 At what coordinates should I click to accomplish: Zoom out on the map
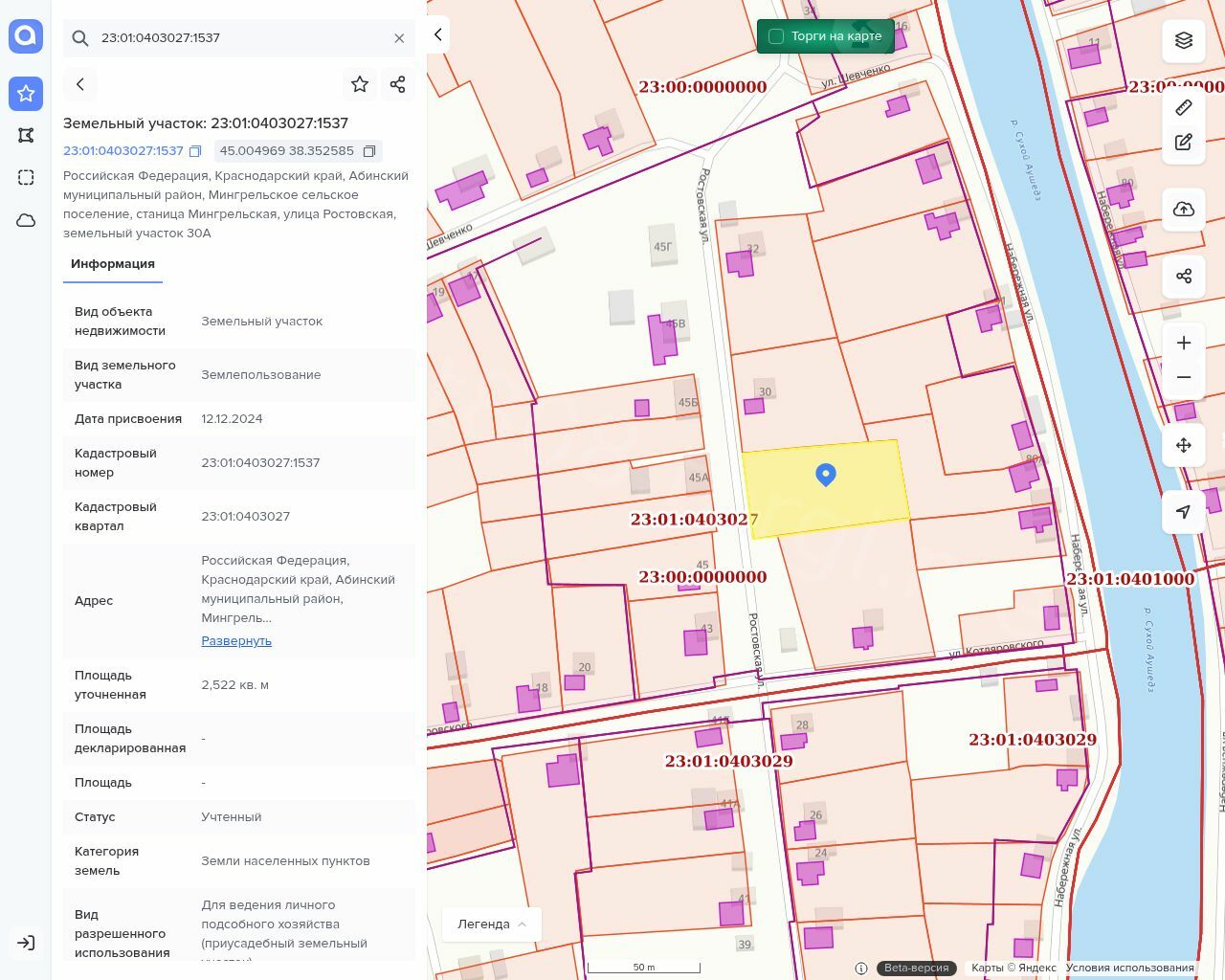[1184, 377]
